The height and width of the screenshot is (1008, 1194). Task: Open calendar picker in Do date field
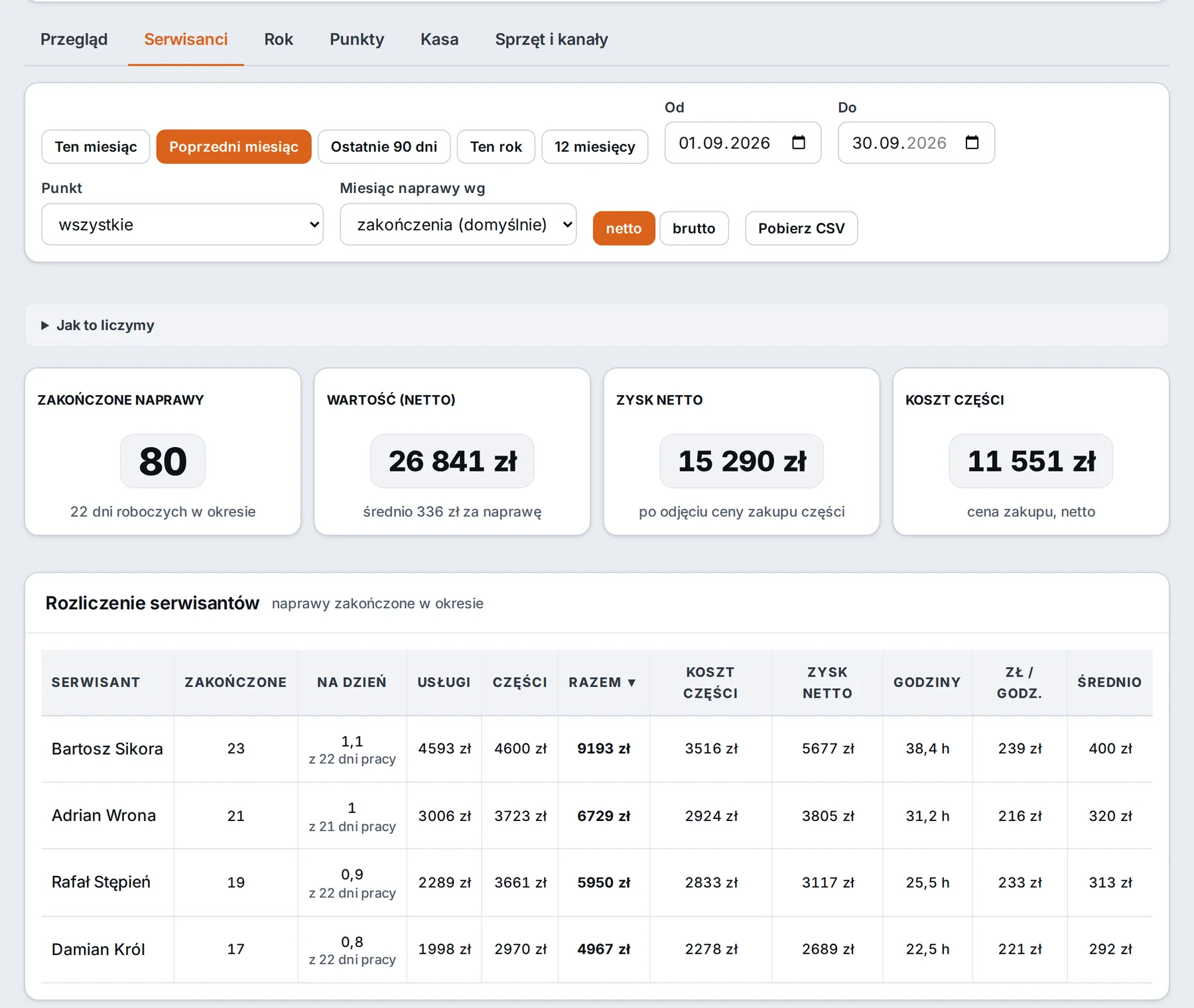pyautogui.click(x=972, y=143)
